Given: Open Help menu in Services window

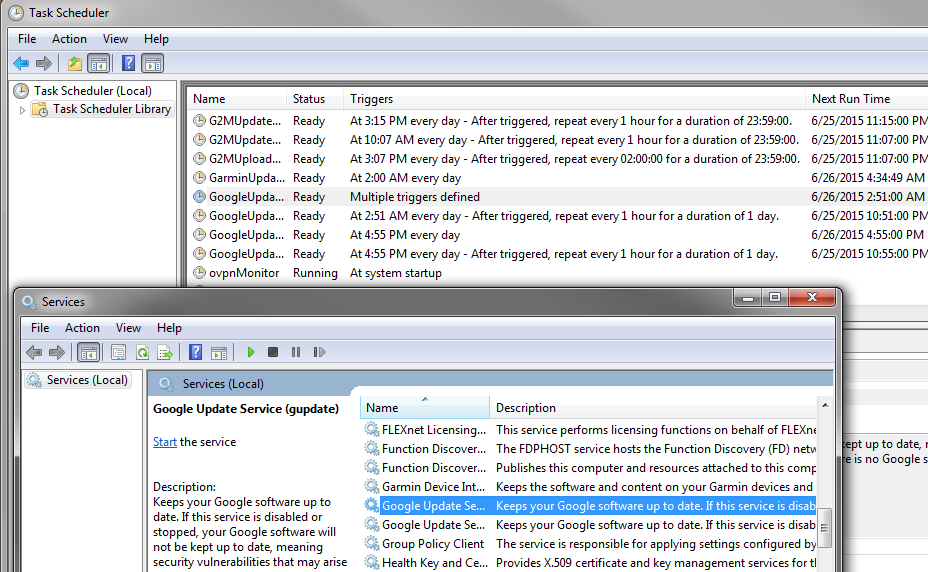Looking at the screenshot, I should pyautogui.click(x=169, y=328).
